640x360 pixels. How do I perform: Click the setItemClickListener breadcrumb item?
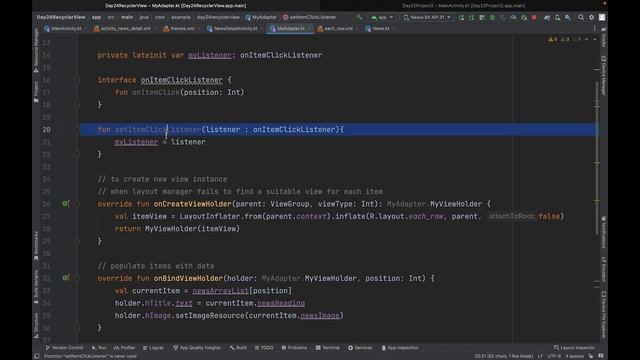click(x=310, y=18)
